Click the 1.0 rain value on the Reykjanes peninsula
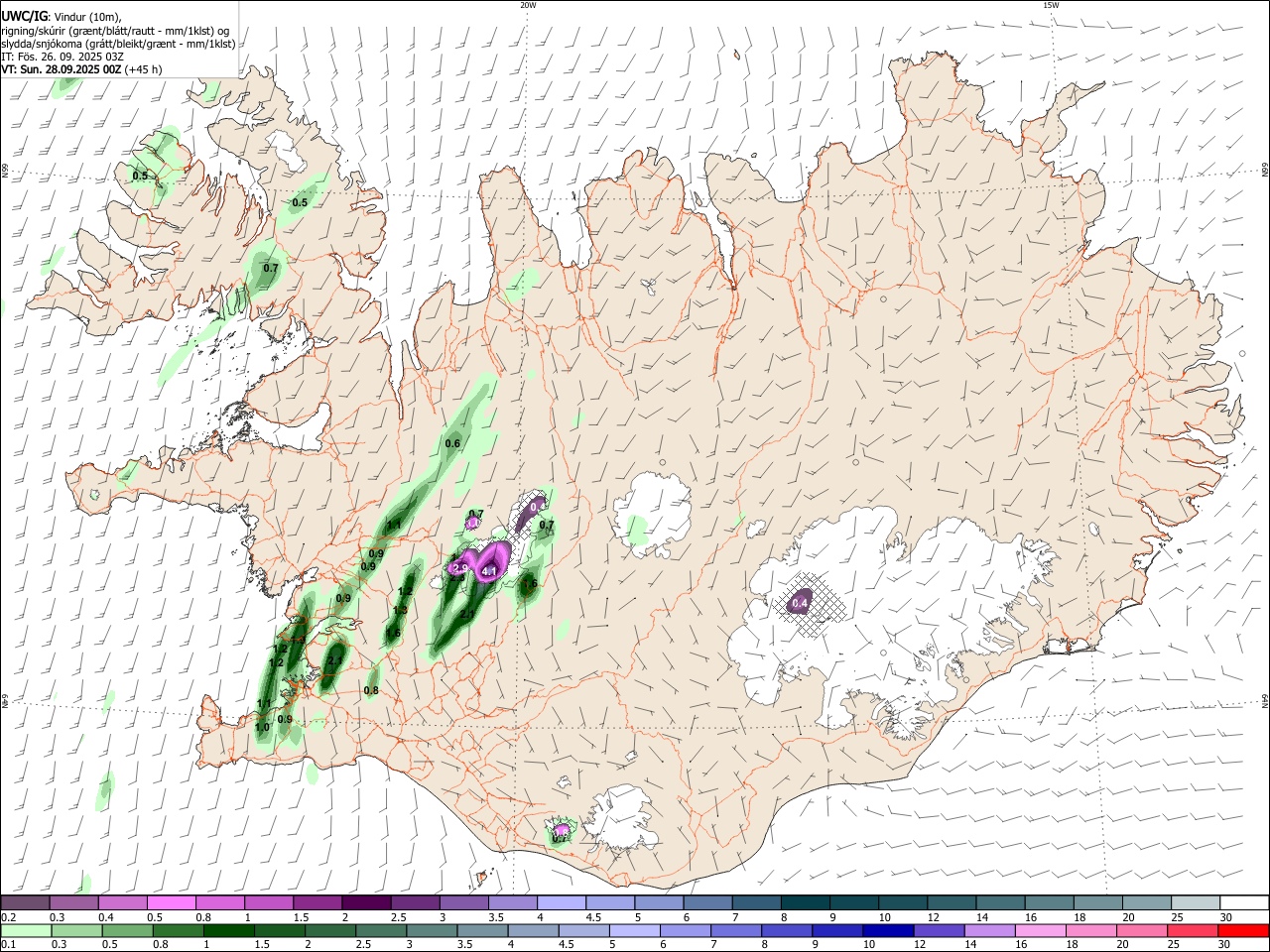Viewport: 1270px width, 952px height. [262, 727]
